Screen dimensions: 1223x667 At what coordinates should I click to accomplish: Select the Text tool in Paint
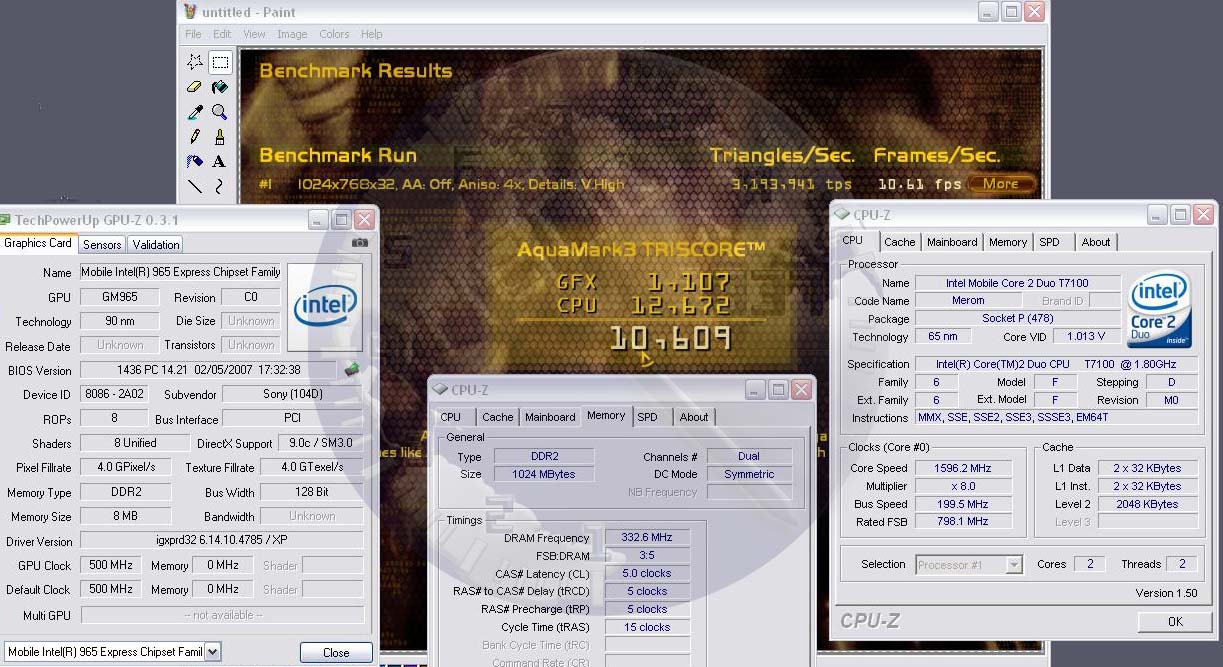tap(220, 161)
